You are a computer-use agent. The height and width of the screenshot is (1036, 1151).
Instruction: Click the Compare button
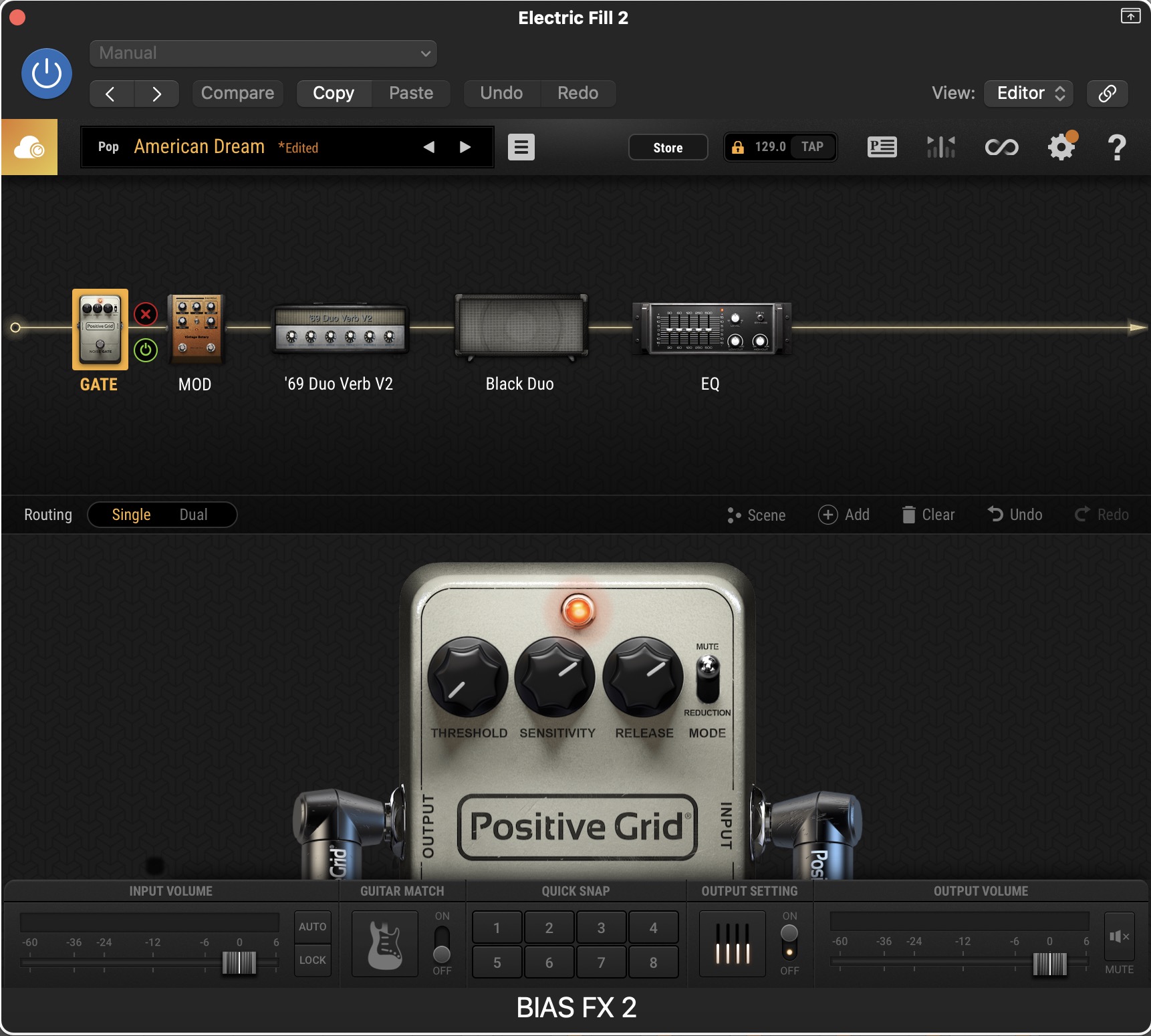click(237, 94)
